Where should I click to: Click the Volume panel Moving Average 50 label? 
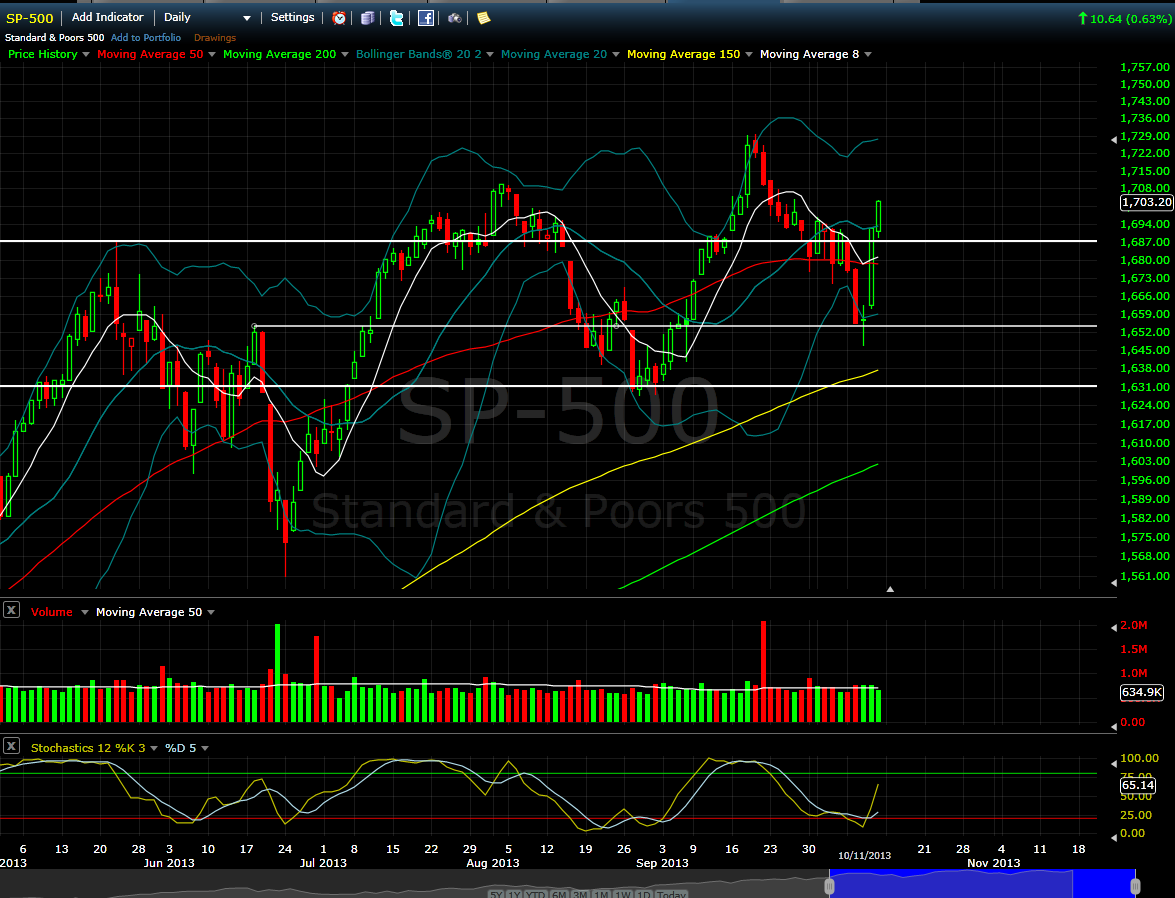(x=149, y=612)
